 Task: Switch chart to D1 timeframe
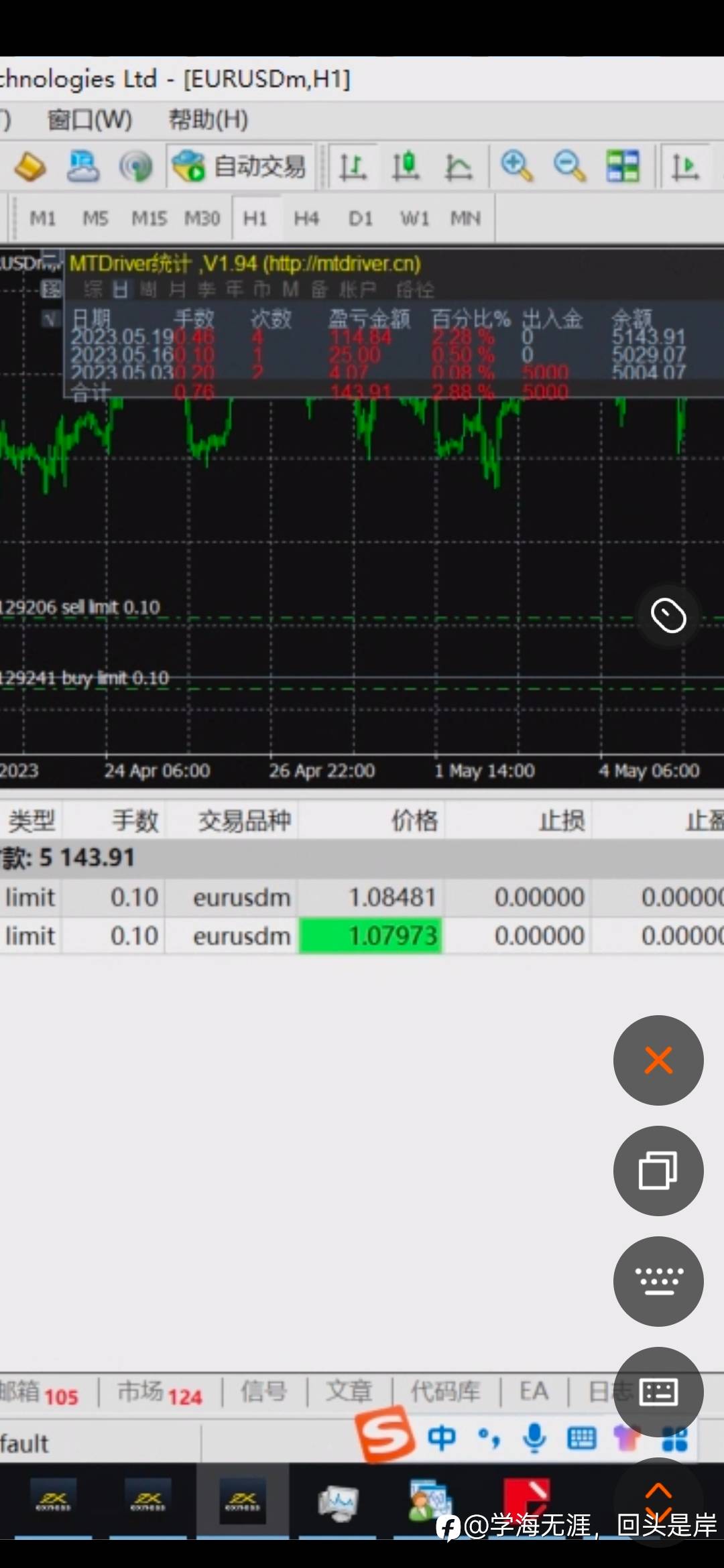[x=361, y=218]
